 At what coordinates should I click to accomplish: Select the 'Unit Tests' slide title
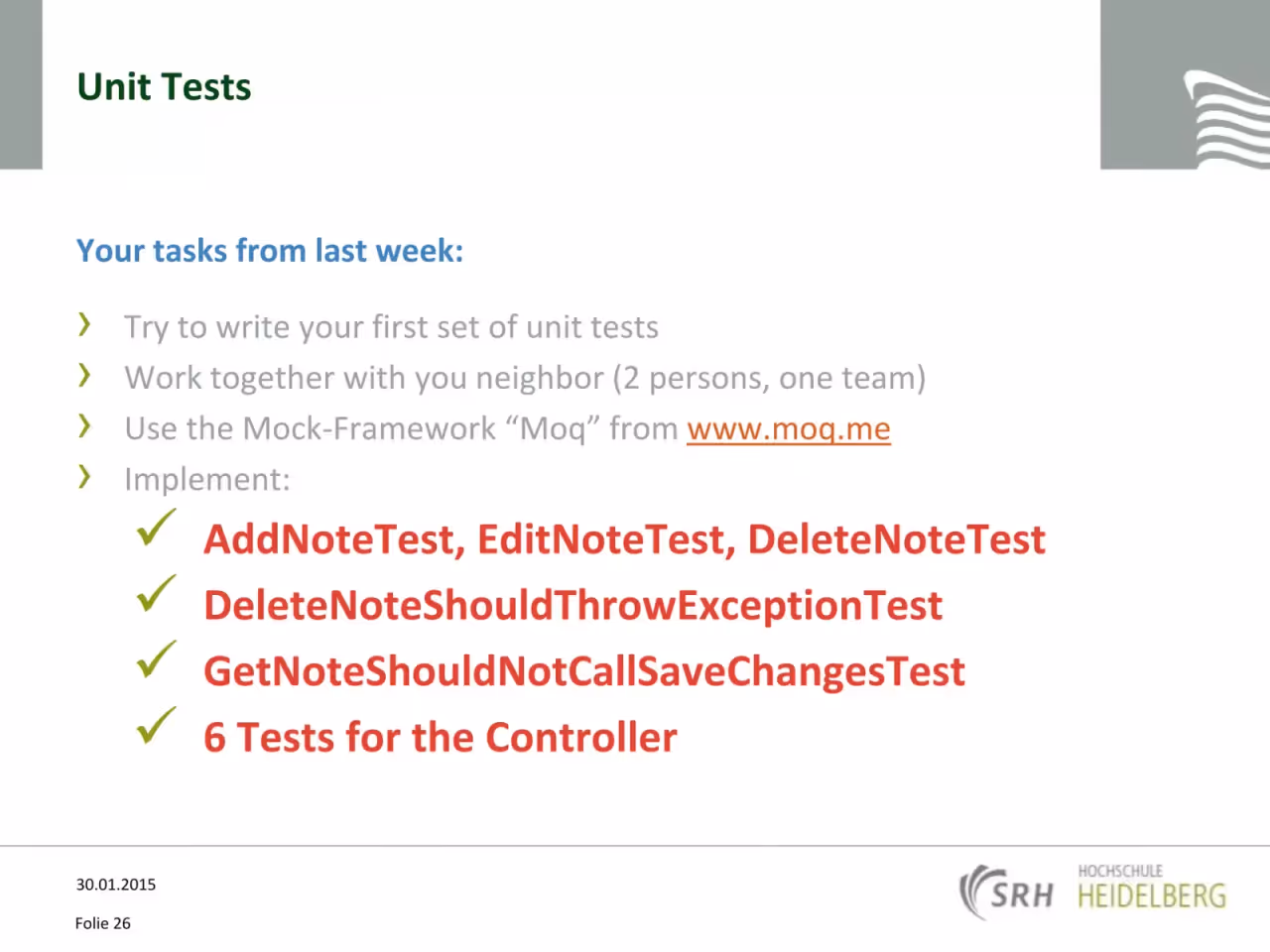tap(164, 87)
